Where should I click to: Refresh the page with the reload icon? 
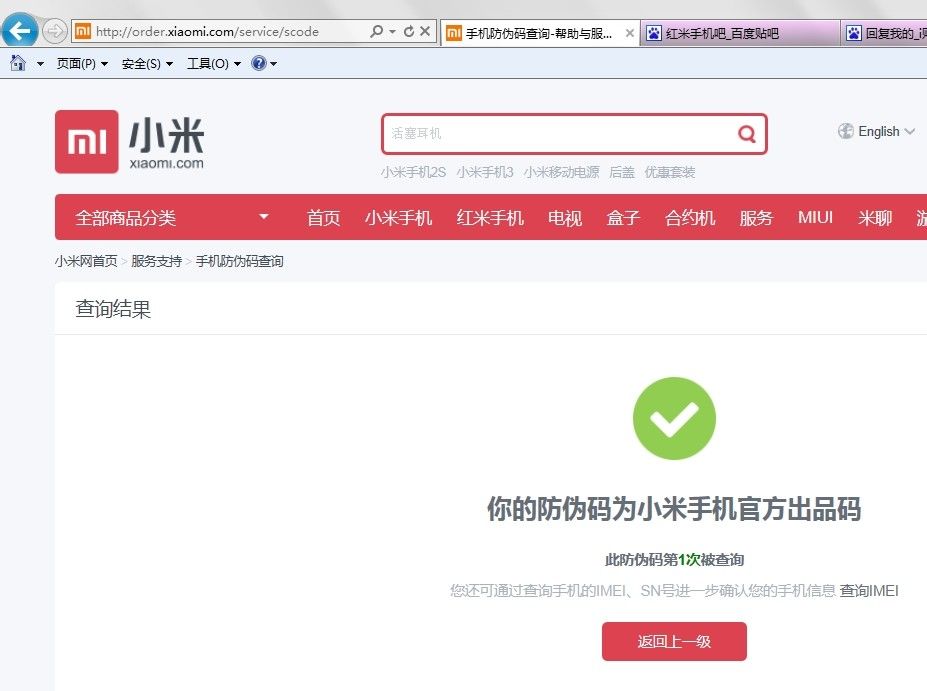409,31
